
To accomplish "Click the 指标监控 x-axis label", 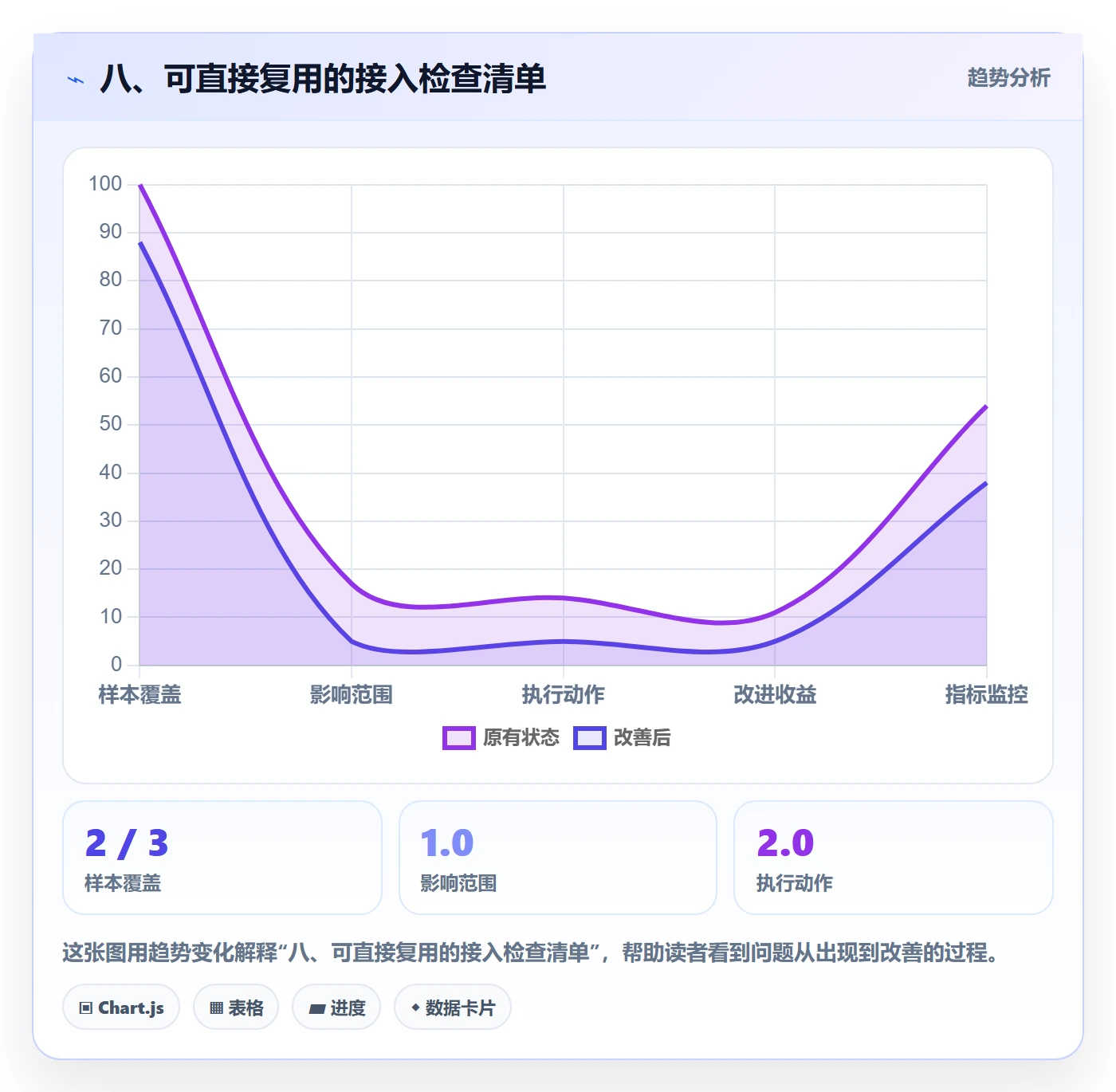I will (987, 695).
